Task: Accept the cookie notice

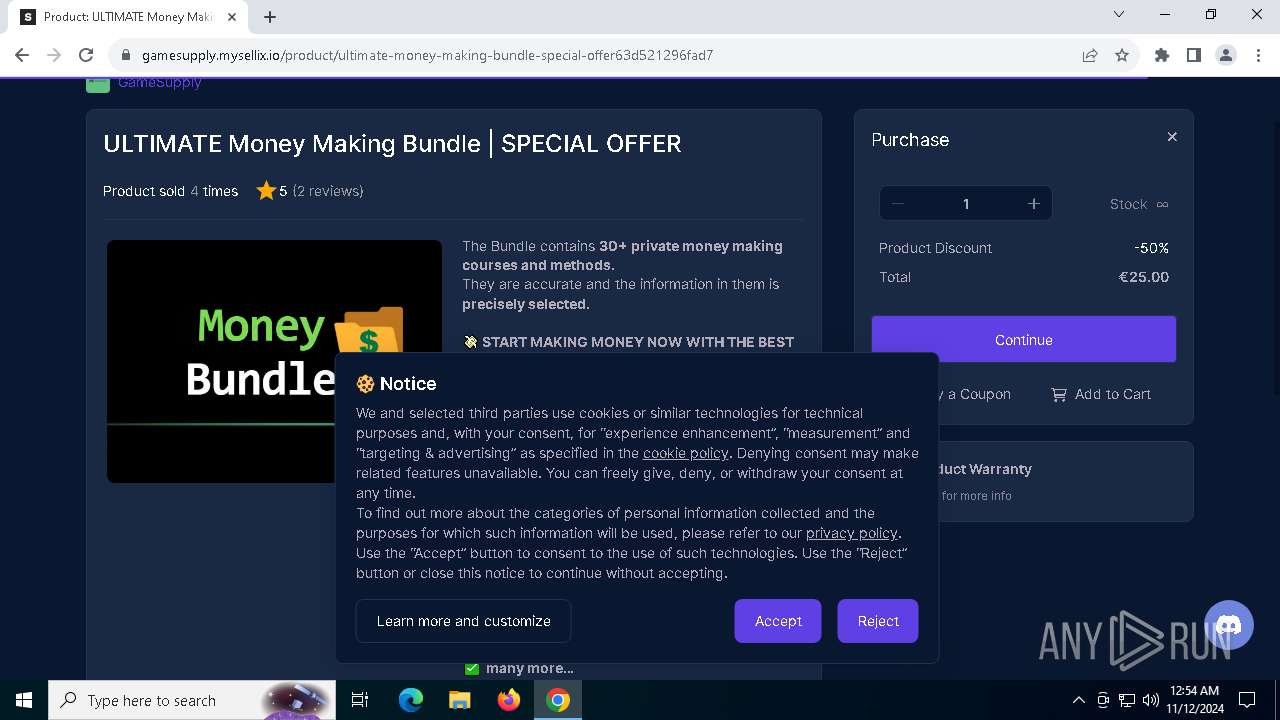Action: 778,621
